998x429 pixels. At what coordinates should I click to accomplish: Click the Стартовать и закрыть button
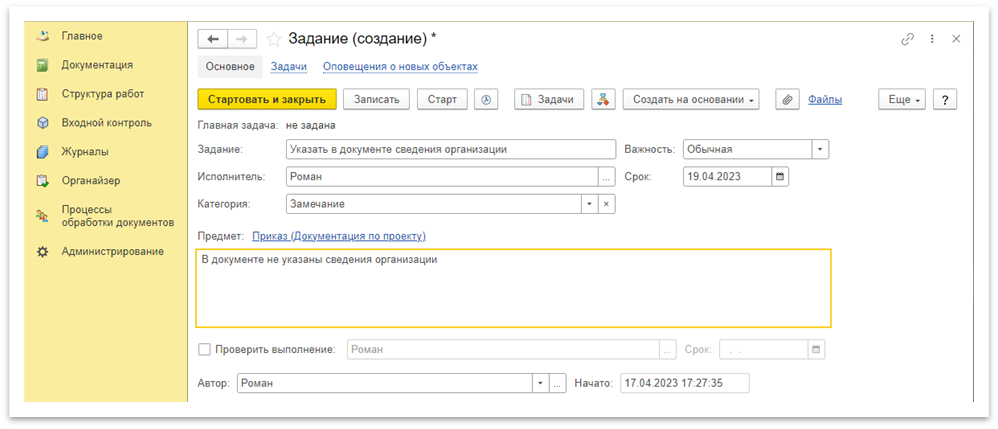266,100
